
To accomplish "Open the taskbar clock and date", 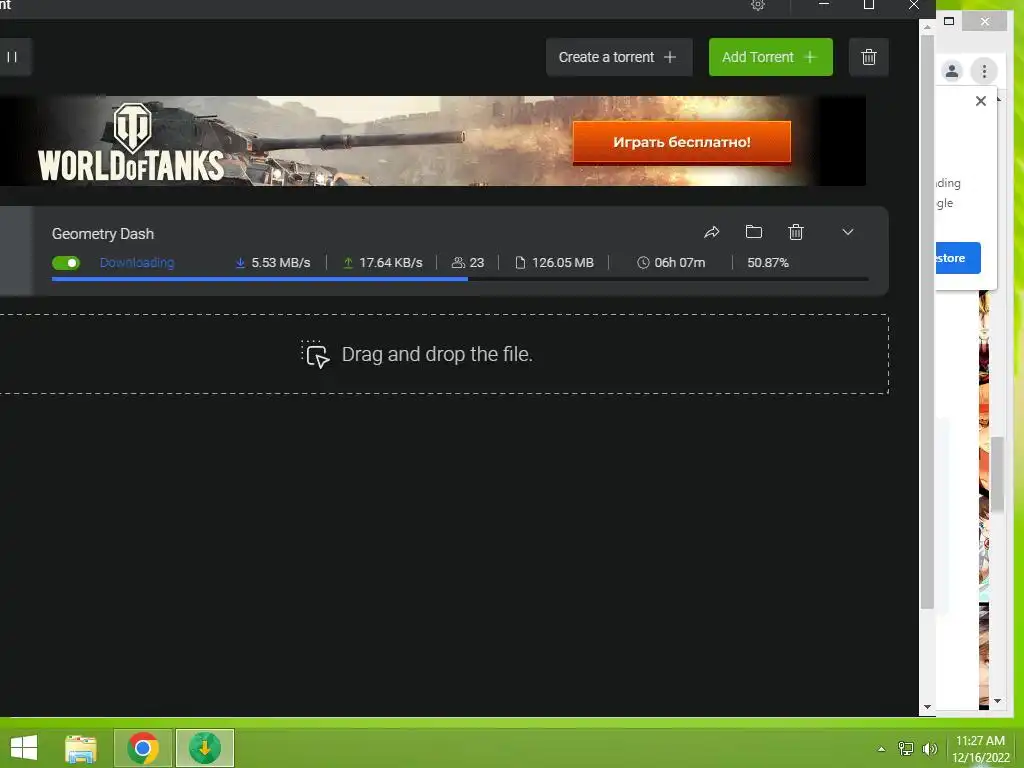I will point(980,749).
